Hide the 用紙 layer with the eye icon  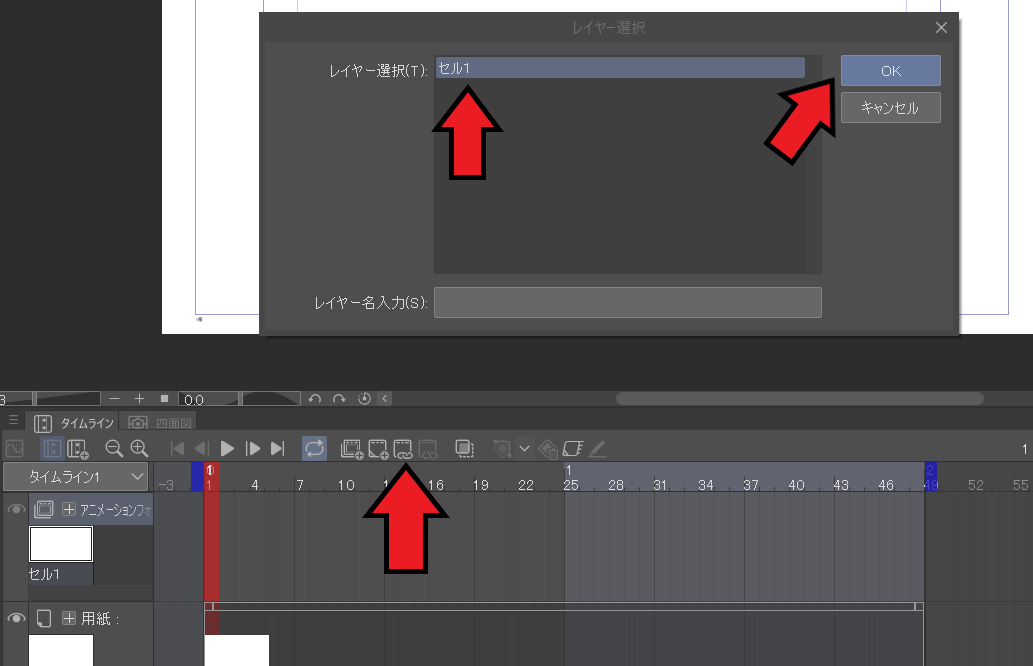[x=16, y=619]
